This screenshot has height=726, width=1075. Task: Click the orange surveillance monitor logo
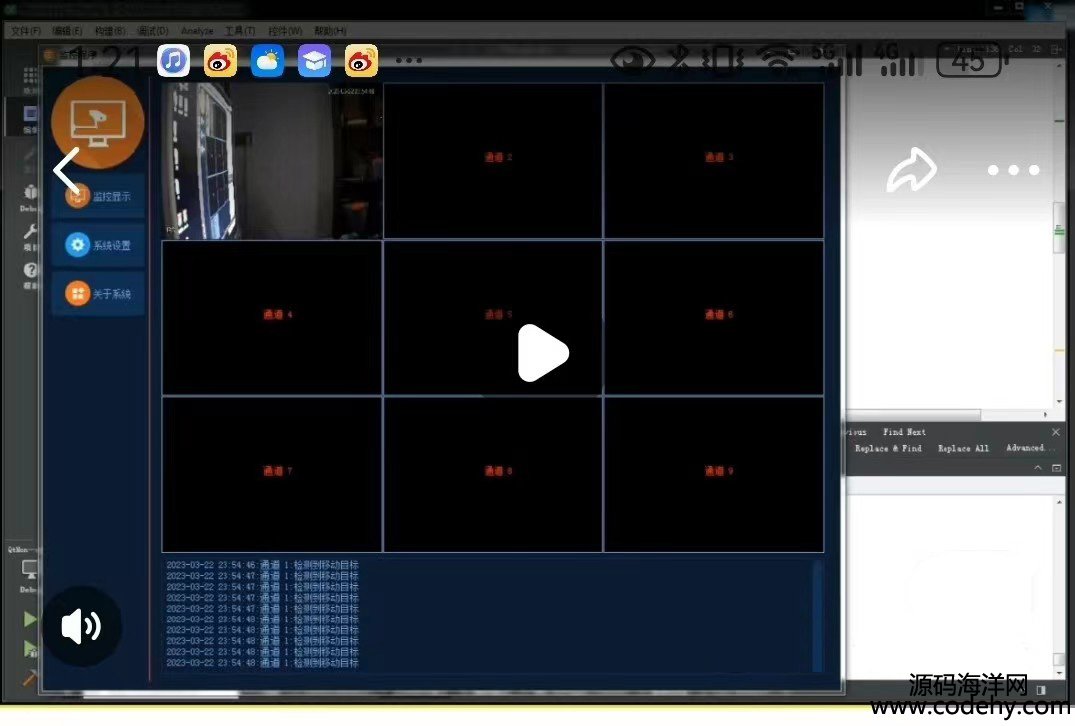click(x=97, y=122)
